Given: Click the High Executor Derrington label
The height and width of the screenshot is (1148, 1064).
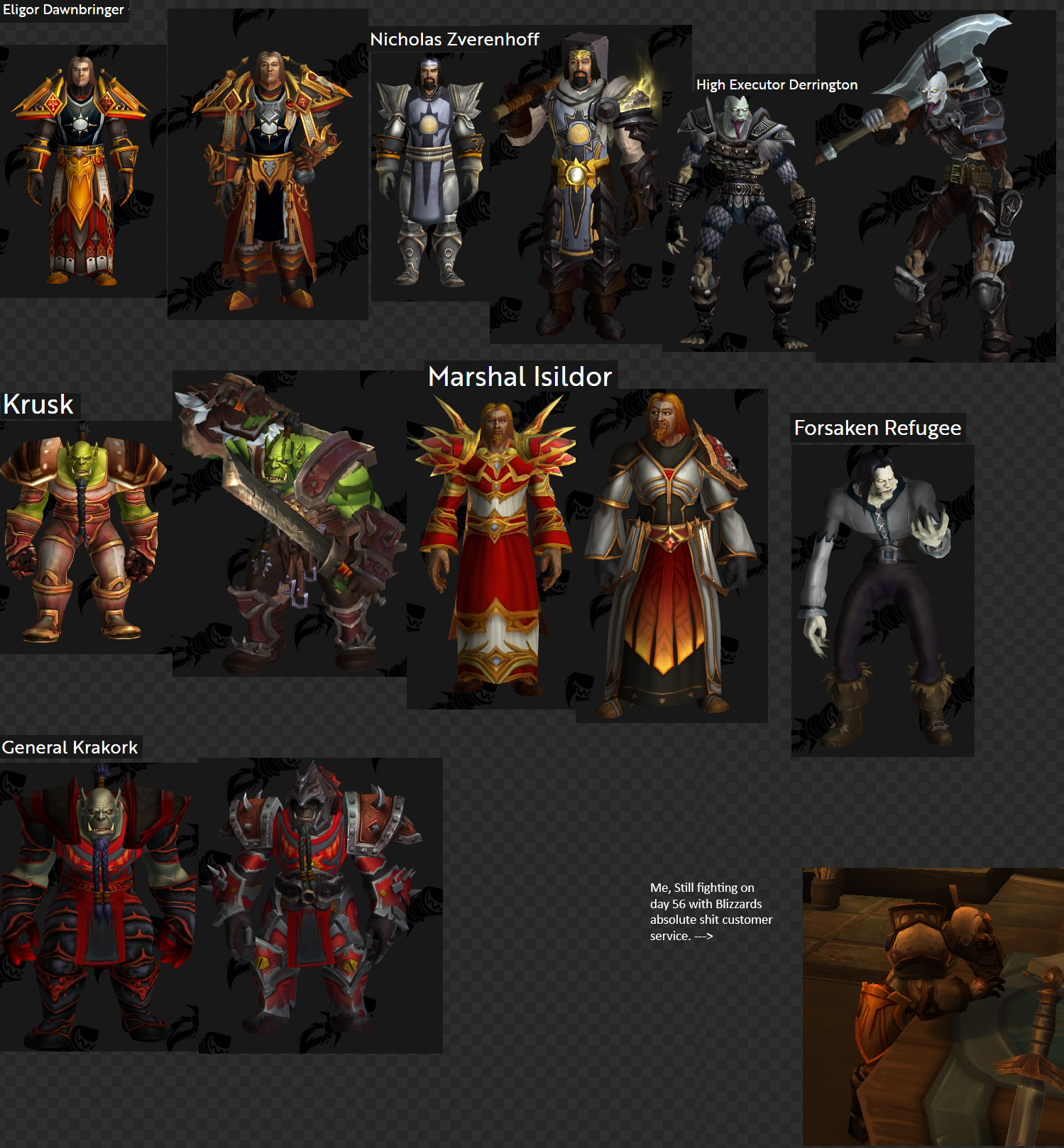Looking at the screenshot, I should pos(777,84).
